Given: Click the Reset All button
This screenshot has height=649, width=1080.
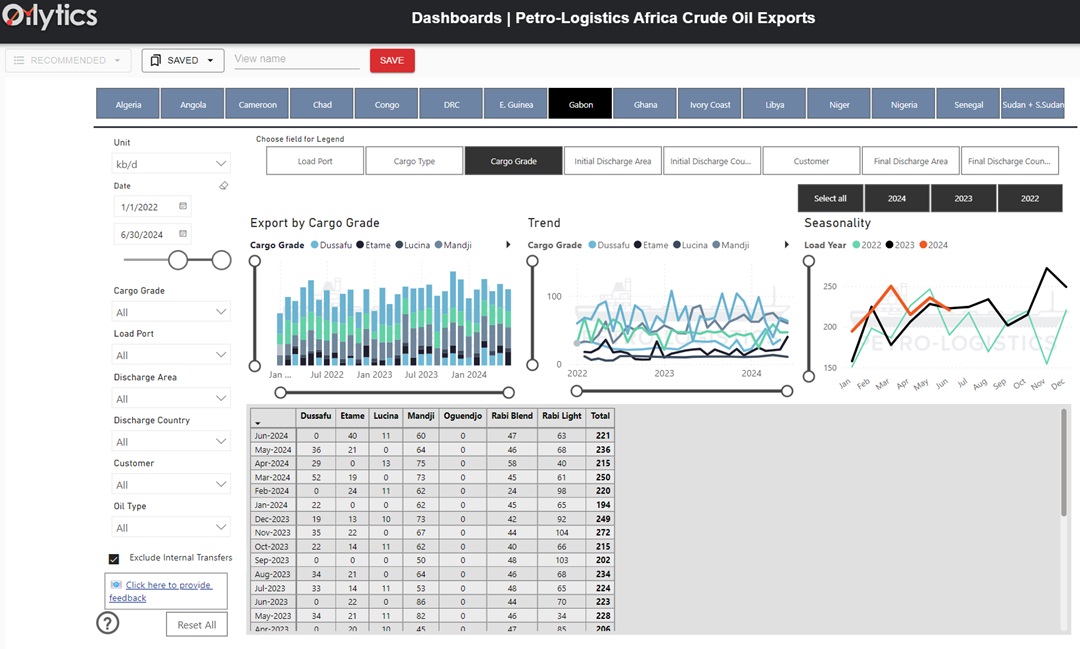Looking at the screenshot, I should (x=197, y=624).
